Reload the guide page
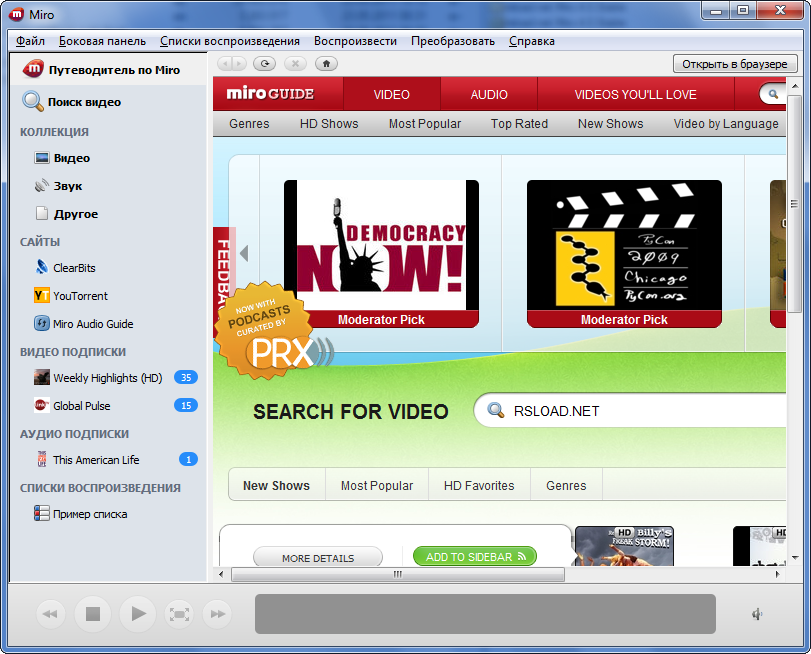This screenshot has height=654, width=811. click(265, 64)
